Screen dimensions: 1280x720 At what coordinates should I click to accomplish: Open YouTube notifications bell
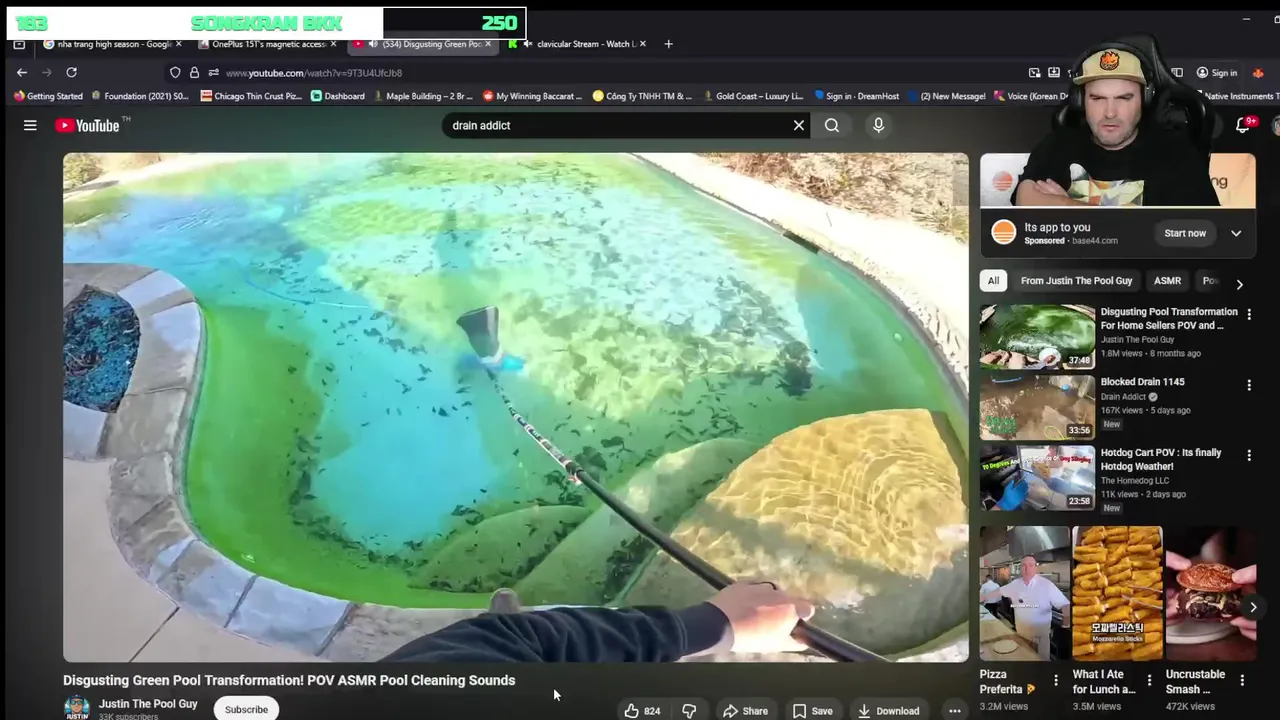pos(1243,125)
